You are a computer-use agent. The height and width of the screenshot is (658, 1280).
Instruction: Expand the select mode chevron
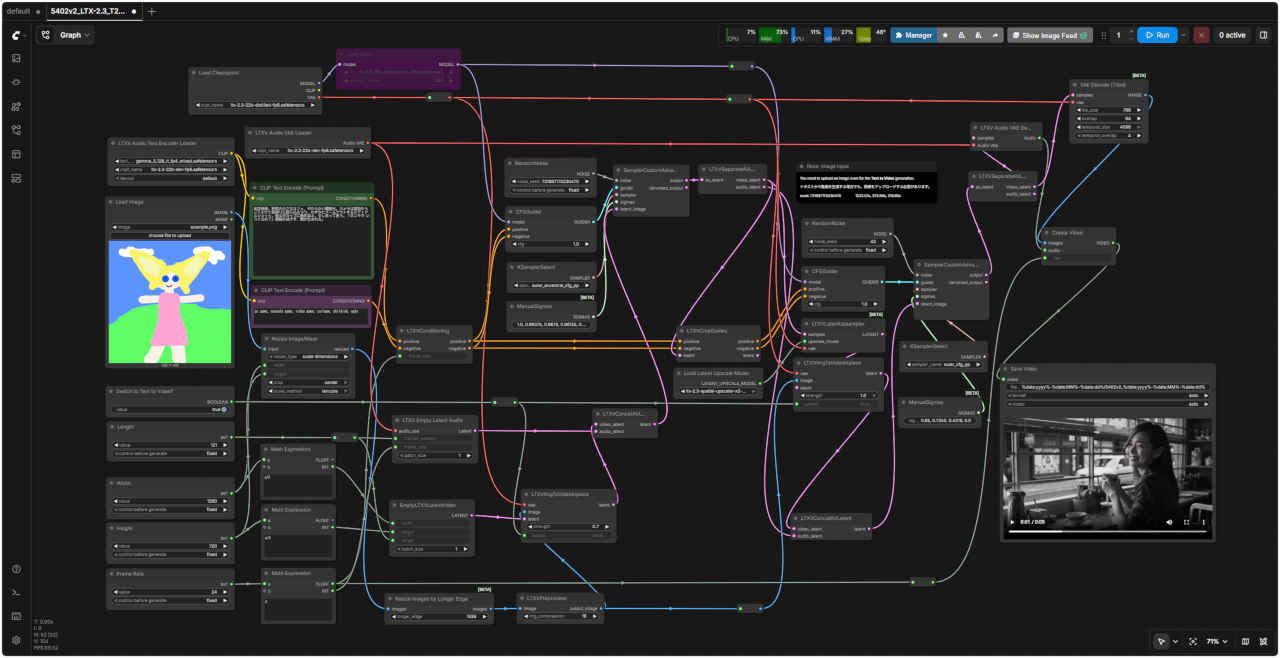click(1175, 641)
